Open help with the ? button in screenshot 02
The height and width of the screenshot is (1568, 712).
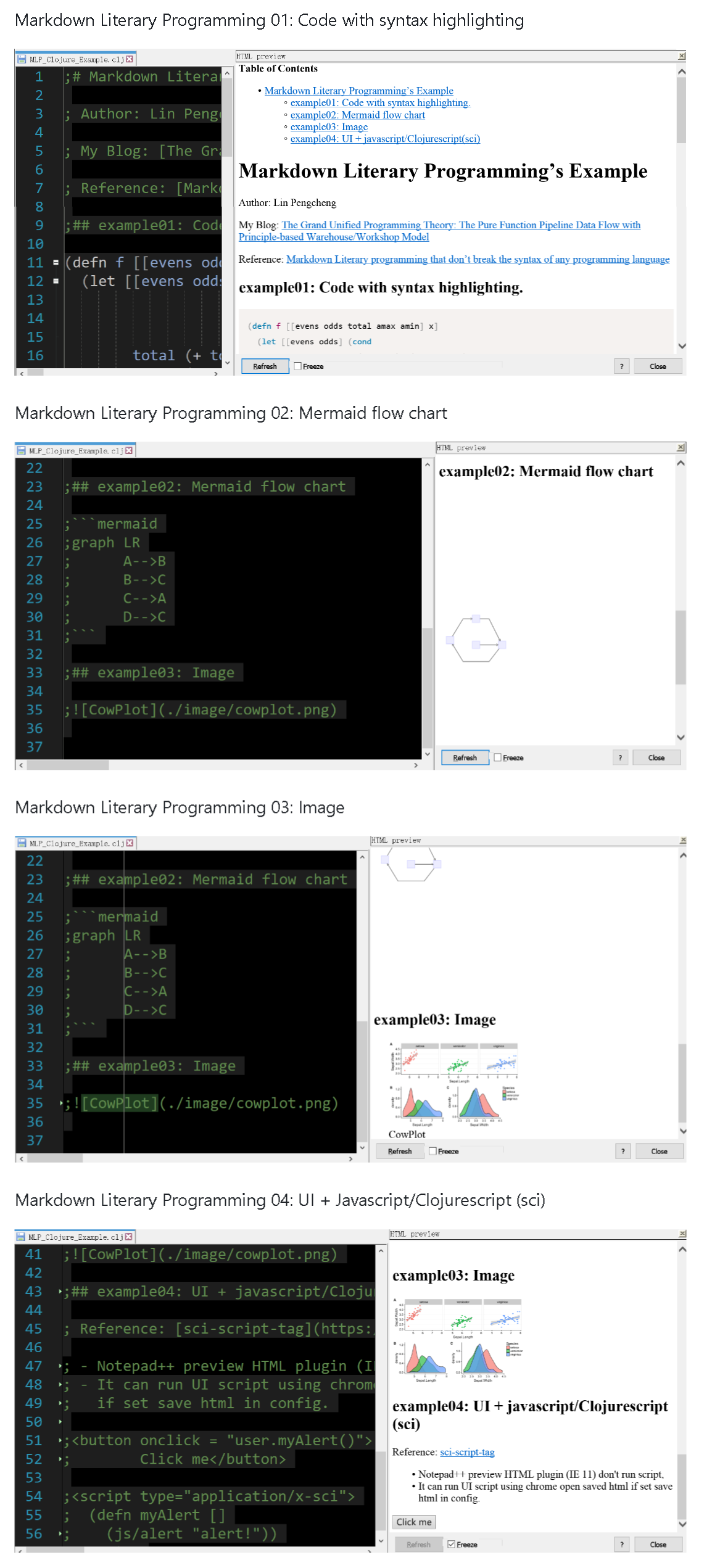(620, 757)
